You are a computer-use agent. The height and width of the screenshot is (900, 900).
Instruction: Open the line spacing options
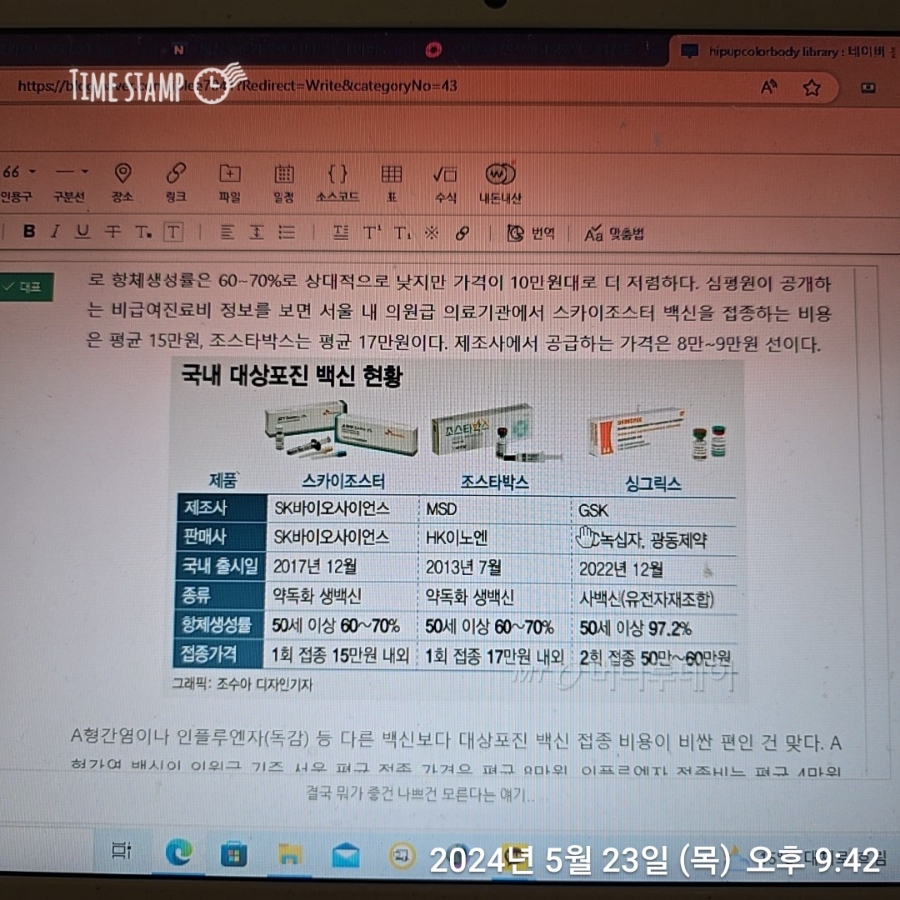(x=256, y=232)
